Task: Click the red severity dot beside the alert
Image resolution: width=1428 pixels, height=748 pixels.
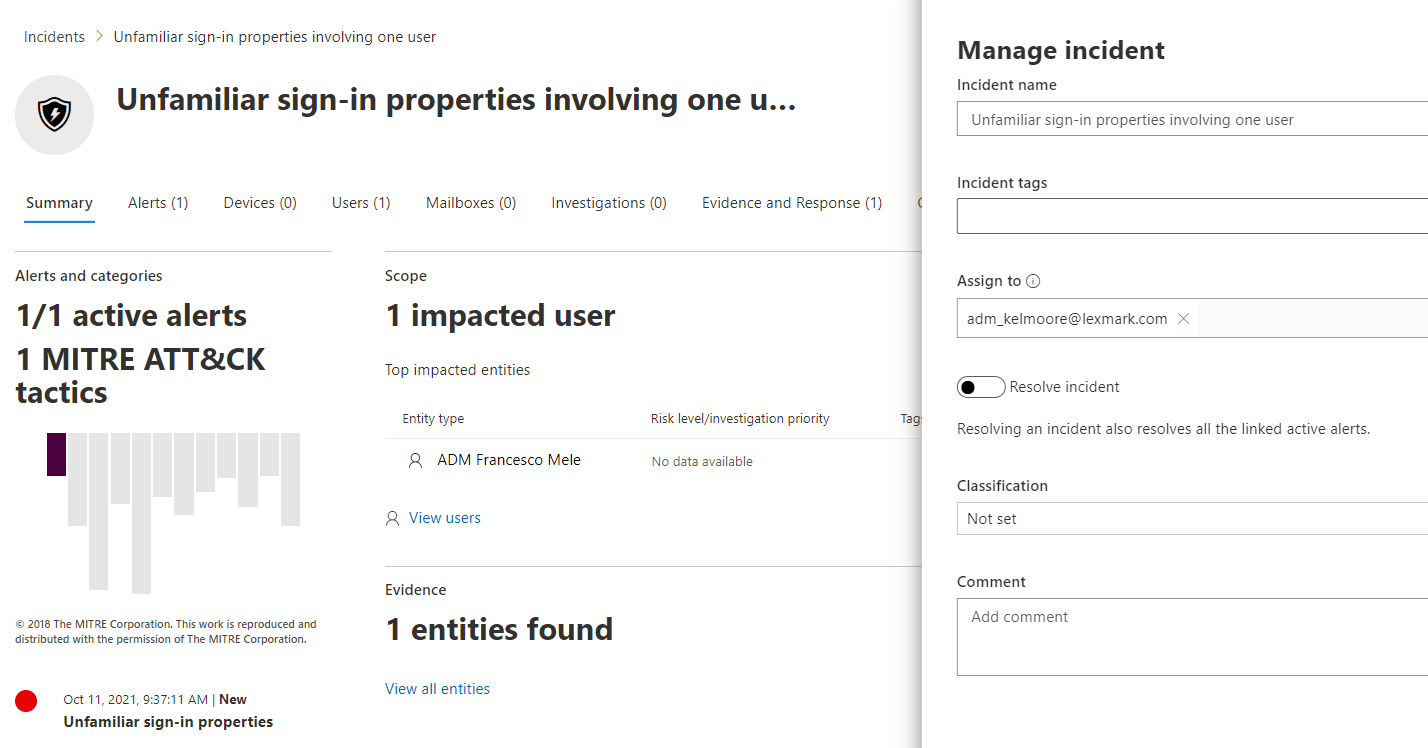Action: tap(26, 701)
